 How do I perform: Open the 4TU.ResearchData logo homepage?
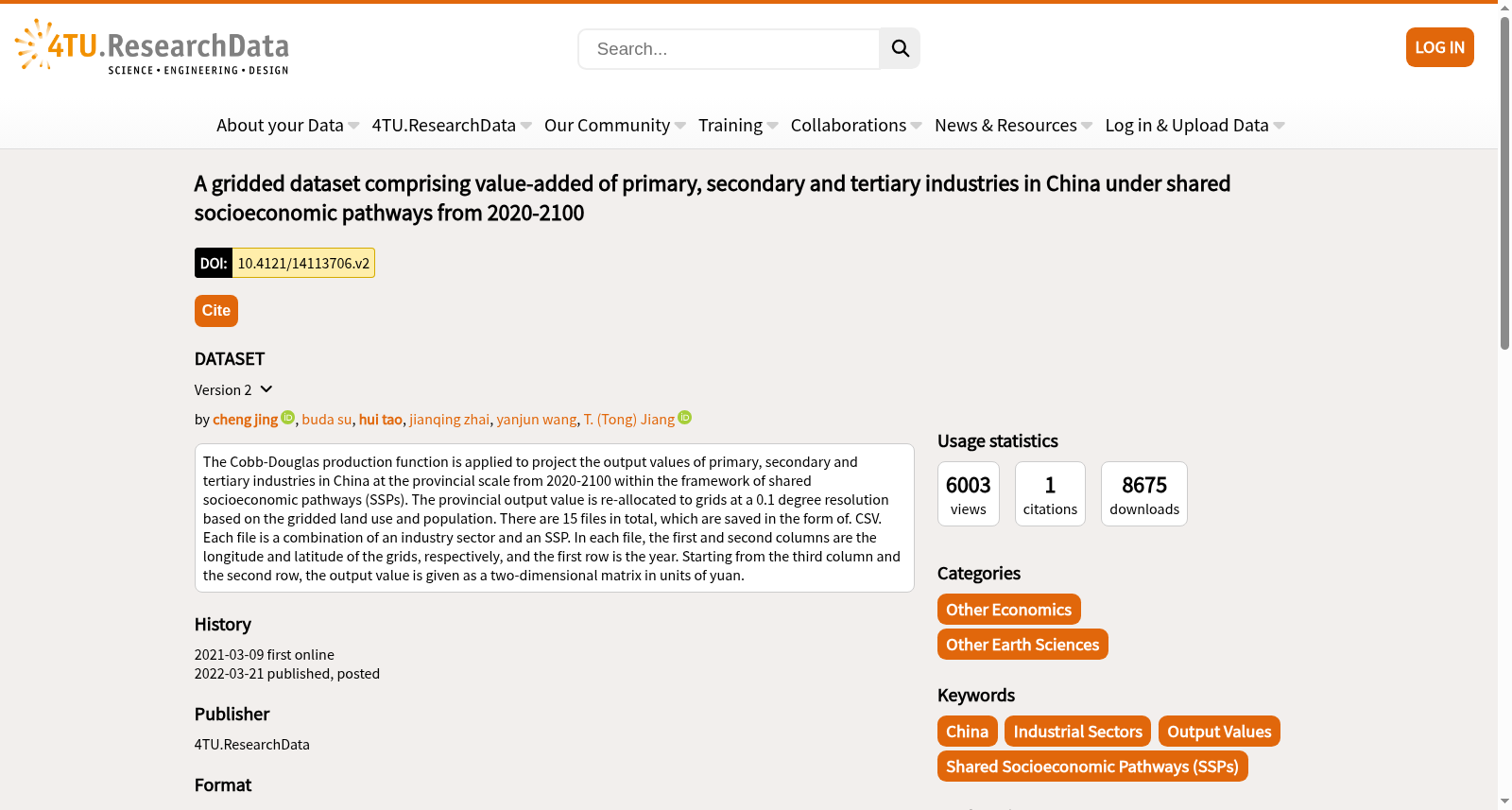click(x=152, y=47)
